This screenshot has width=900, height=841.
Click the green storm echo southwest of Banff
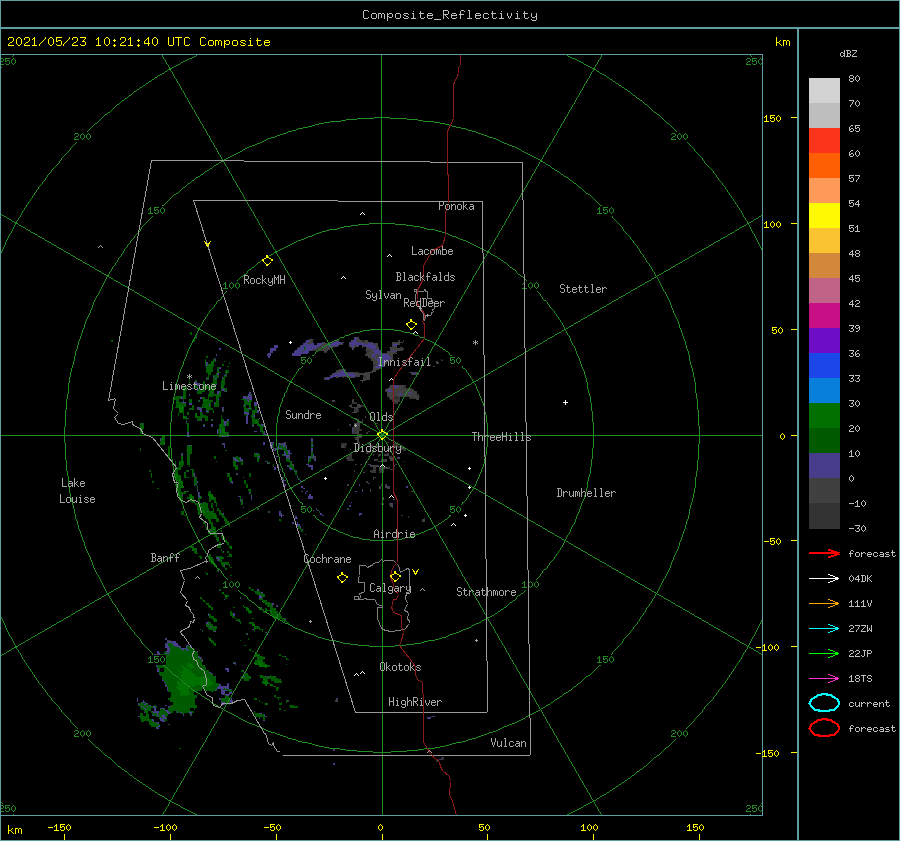pos(183,677)
